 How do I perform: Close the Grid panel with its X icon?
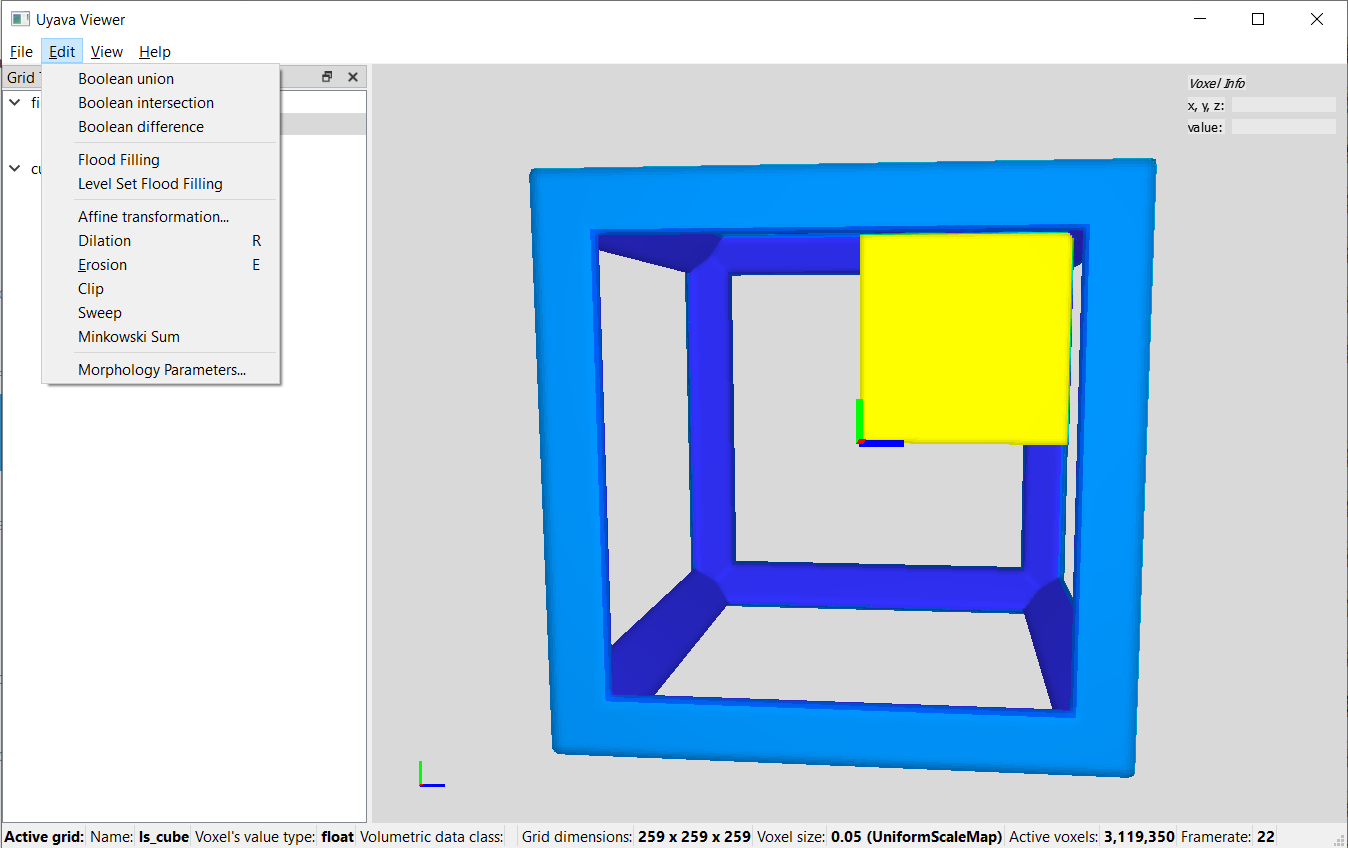coord(352,77)
